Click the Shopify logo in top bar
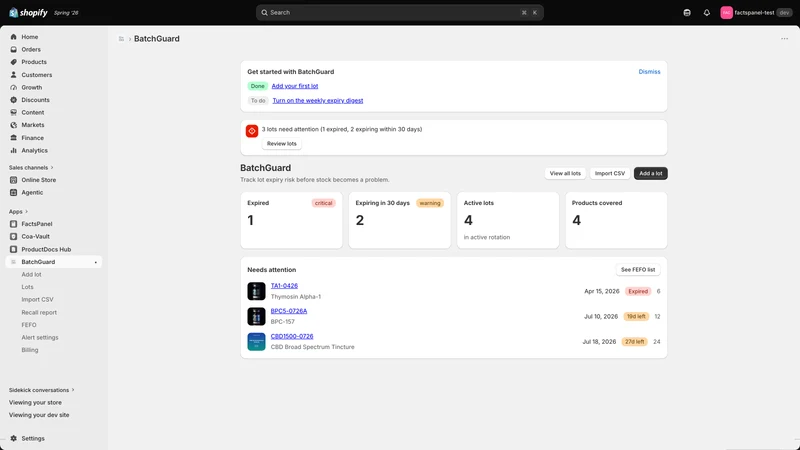Image resolution: width=800 pixels, height=450 pixels. tap(28, 13)
